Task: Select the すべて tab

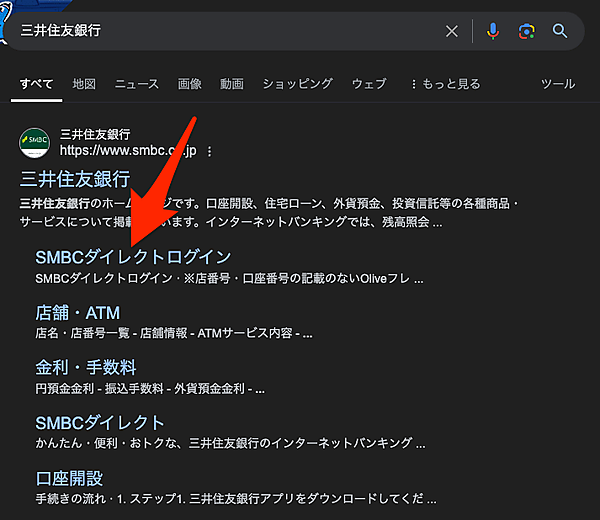Action: tap(36, 84)
